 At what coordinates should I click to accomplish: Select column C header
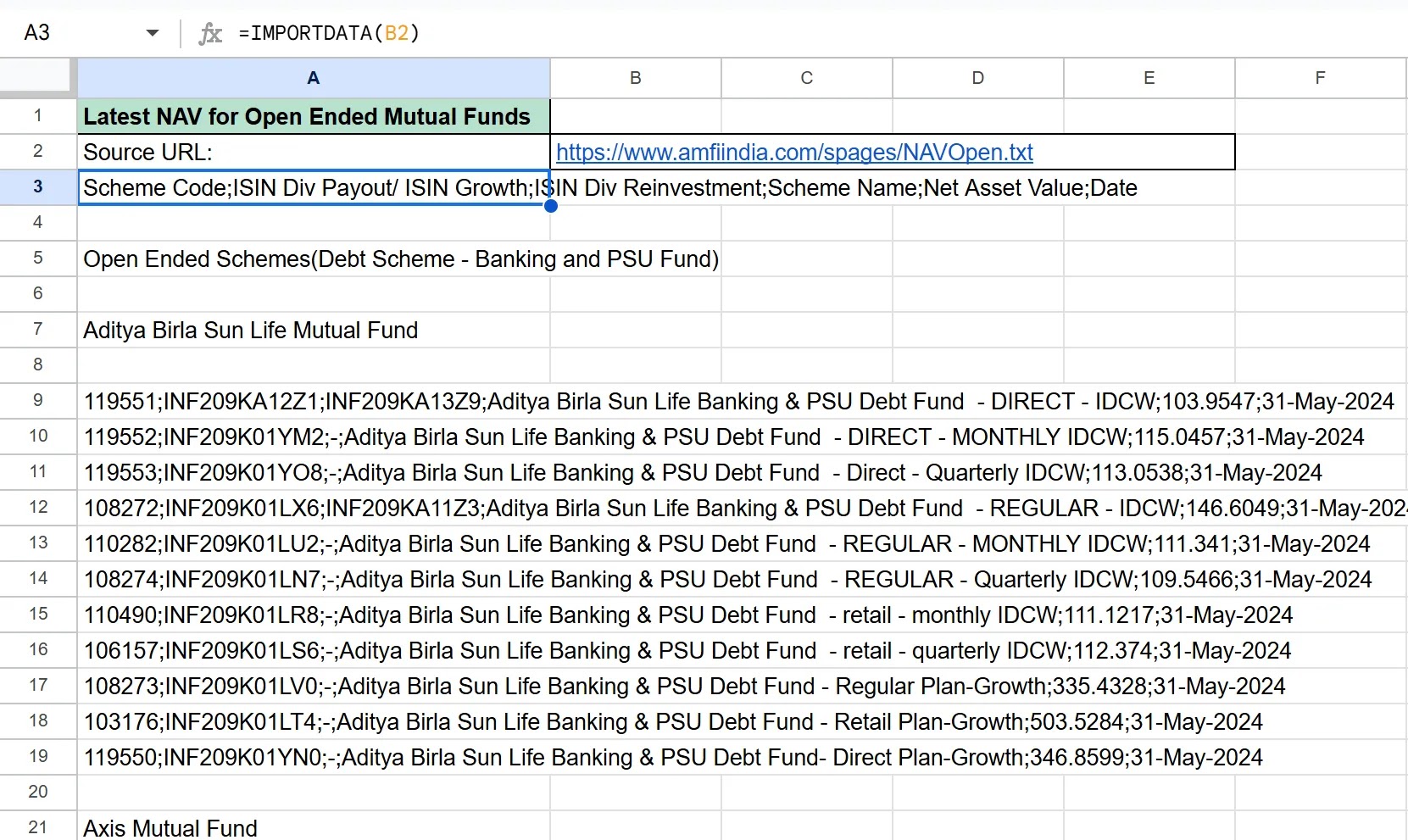point(807,78)
